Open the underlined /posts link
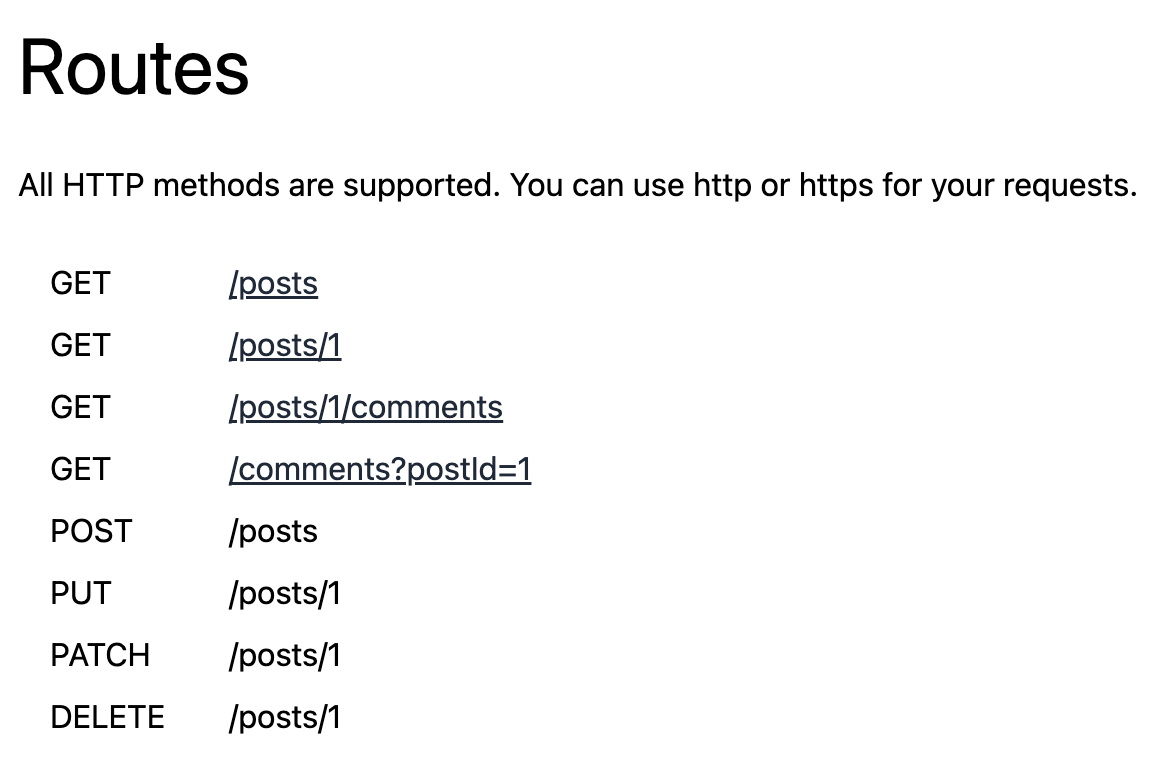 (273, 284)
